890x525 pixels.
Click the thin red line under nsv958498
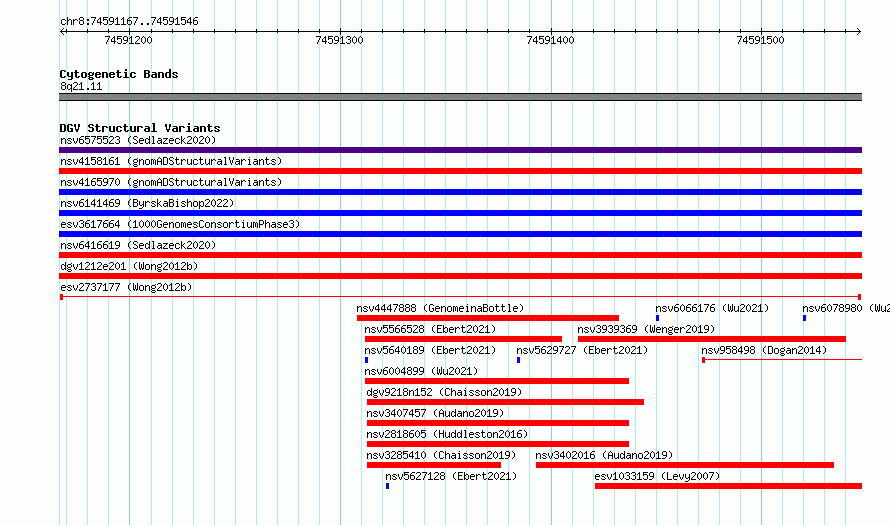tap(782, 360)
